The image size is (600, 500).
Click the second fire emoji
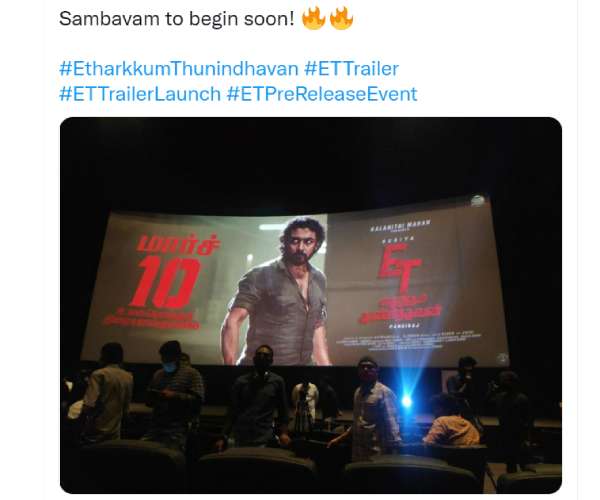click(x=341, y=18)
